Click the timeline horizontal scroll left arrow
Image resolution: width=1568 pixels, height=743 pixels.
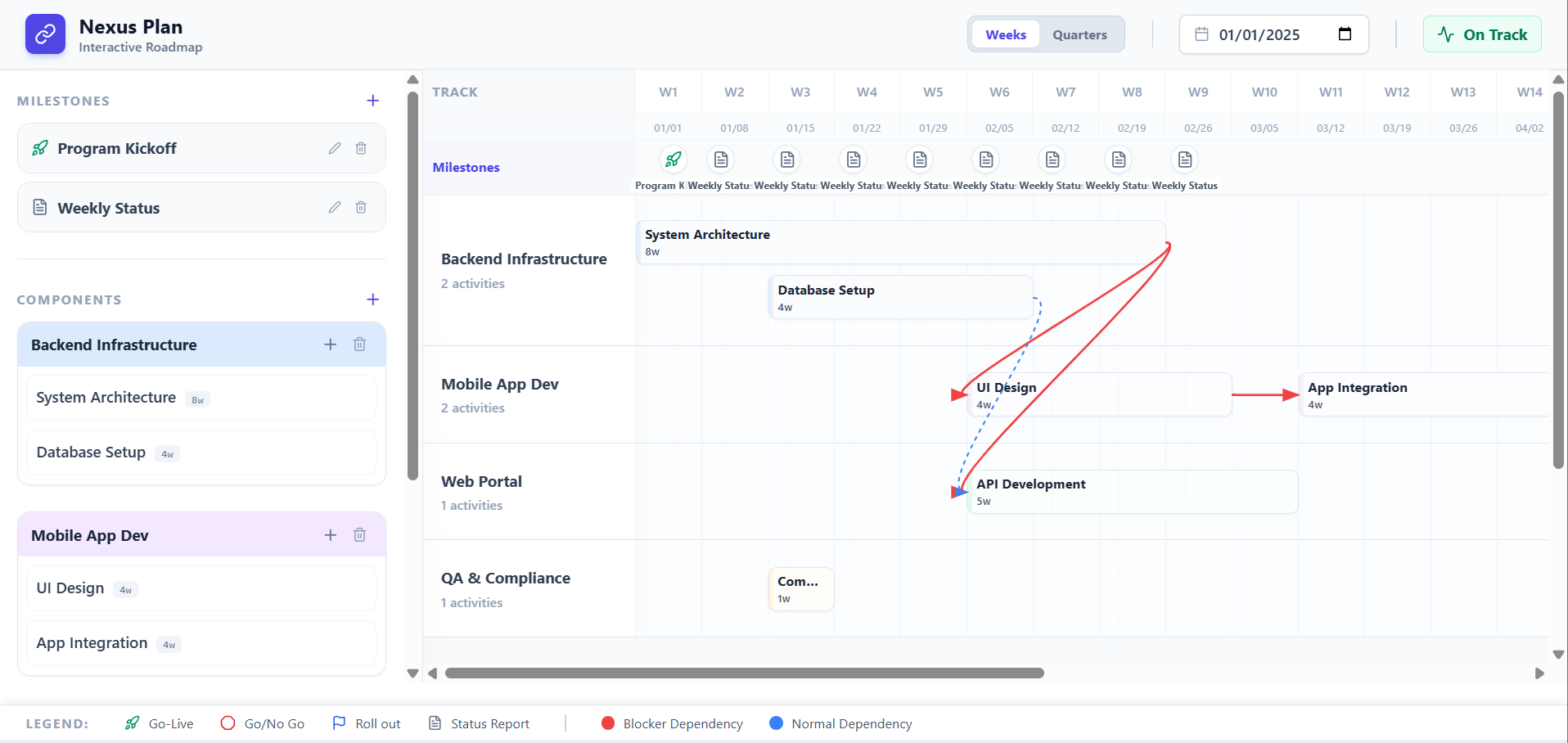pos(432,673)
